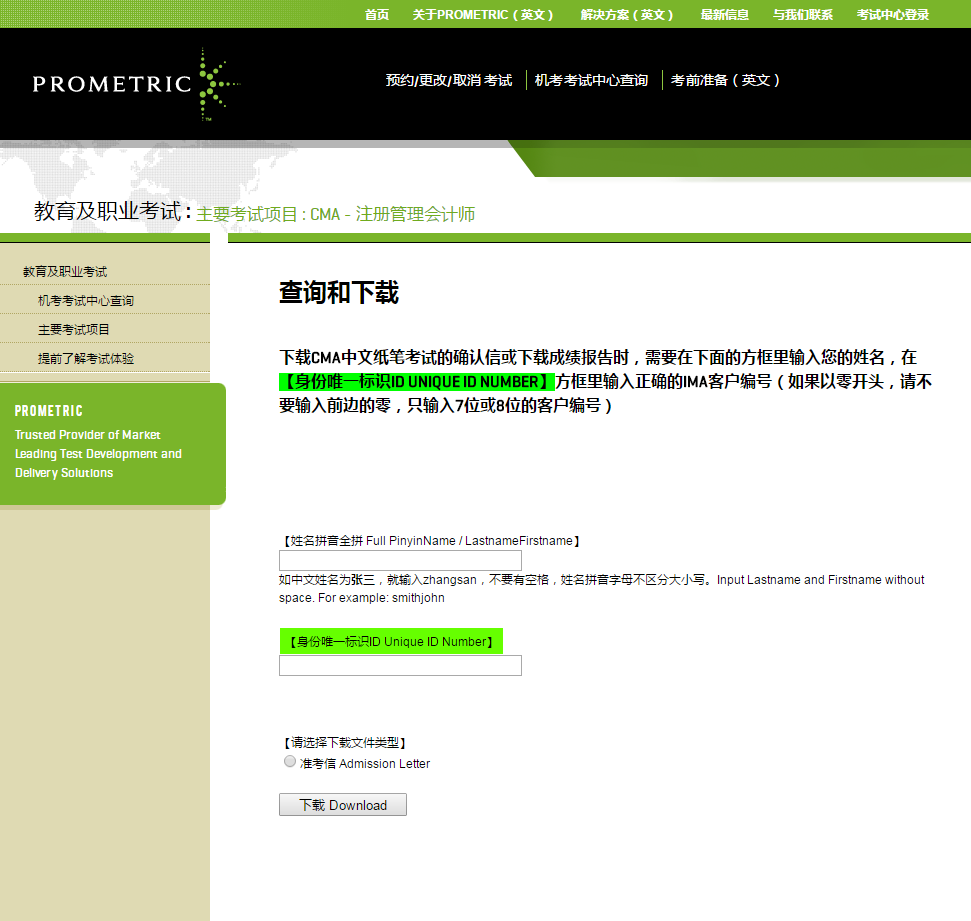Open the 首页 home link
The height and width of the screenshot is (921, 971).
(x=377, y=14)
